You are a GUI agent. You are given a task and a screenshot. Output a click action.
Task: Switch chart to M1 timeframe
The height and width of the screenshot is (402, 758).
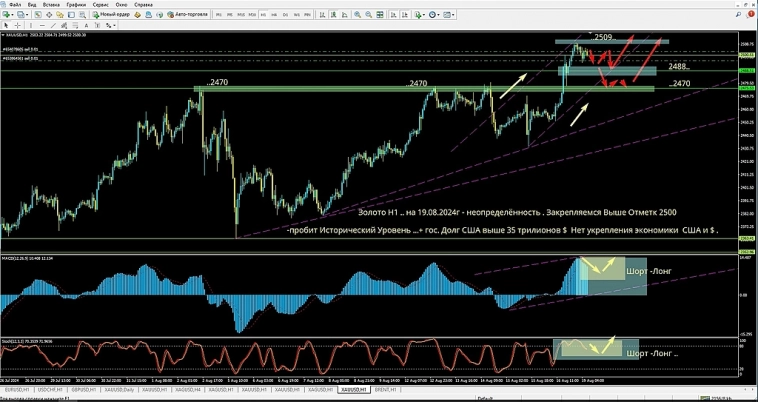(x=219, y=14)
